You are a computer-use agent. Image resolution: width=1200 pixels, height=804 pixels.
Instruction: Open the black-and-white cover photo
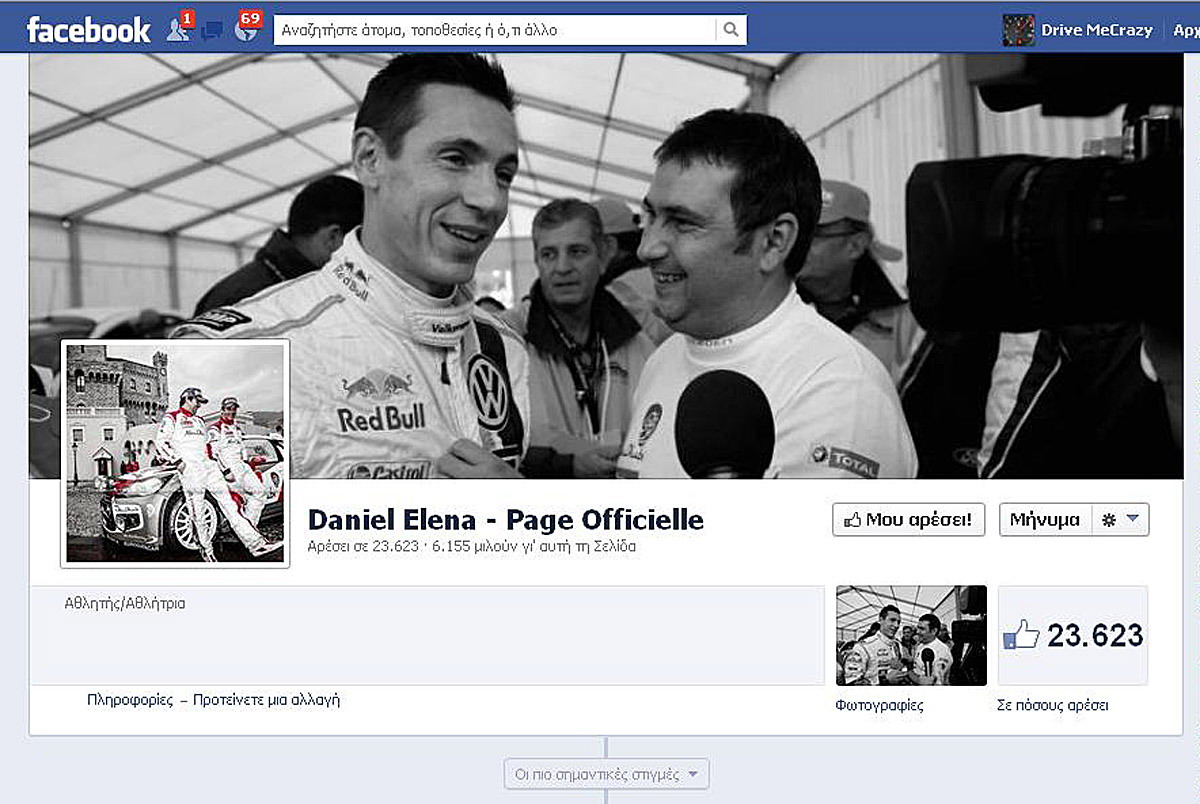pos(606,265)
